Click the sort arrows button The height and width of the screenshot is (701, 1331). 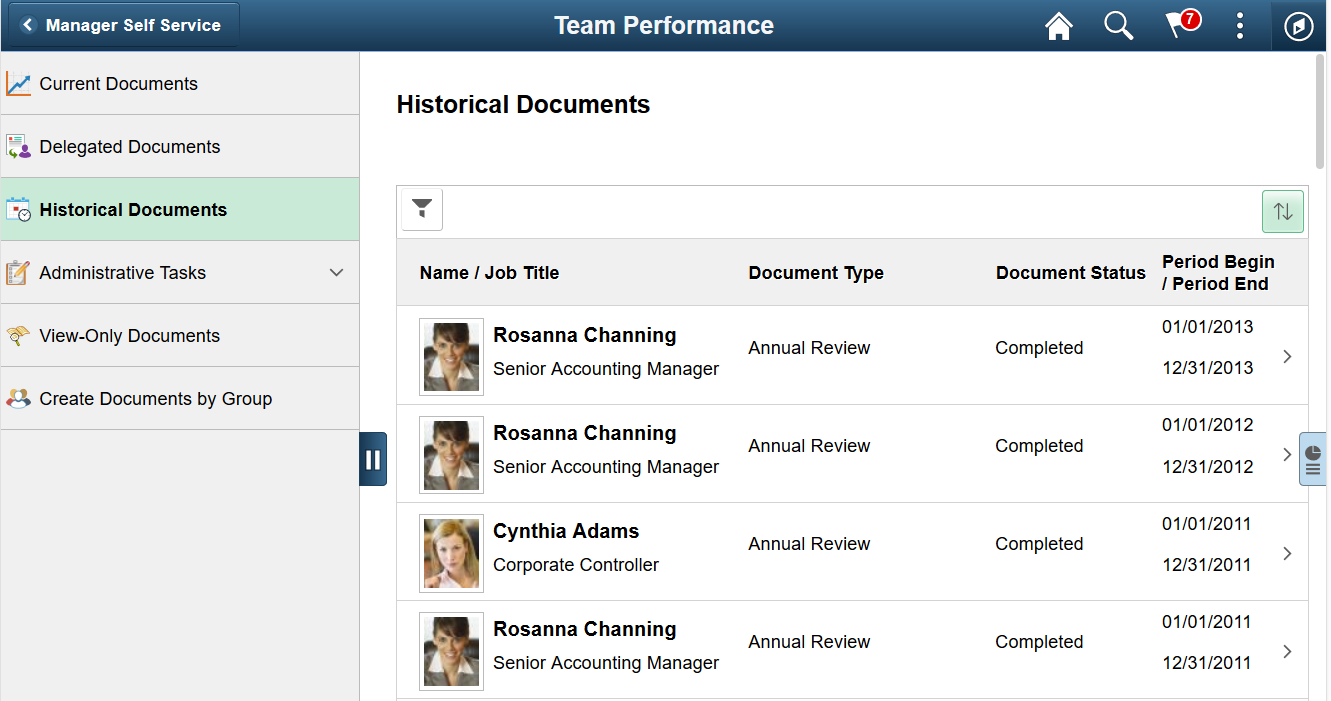[x=1283, y=211]
